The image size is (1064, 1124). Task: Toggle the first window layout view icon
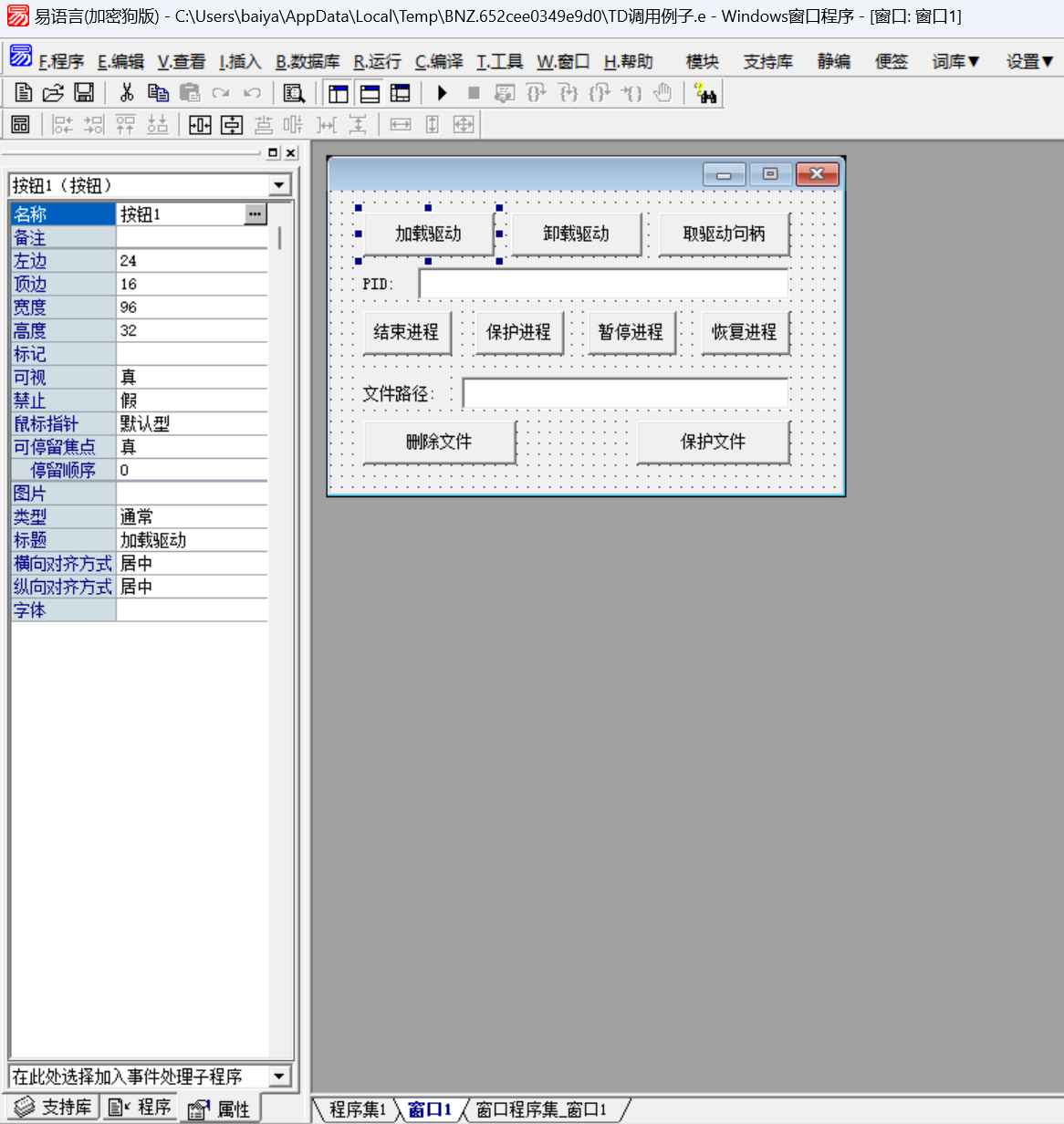click(338, 92)
